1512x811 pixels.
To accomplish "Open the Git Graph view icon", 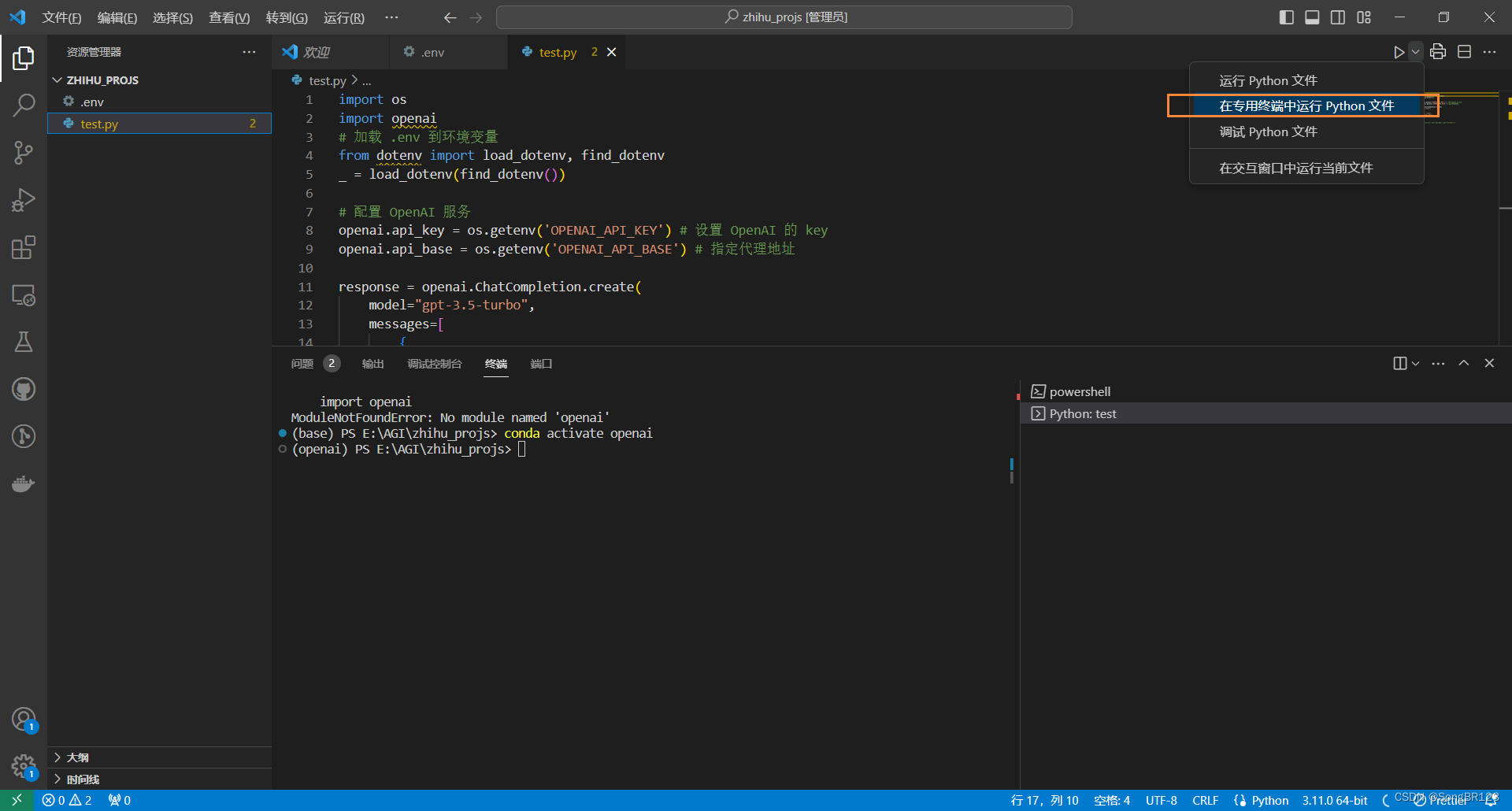I will point(24,436).
